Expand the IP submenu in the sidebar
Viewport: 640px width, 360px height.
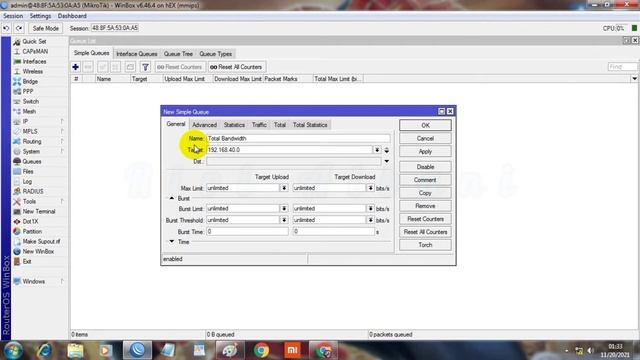point(62,122)
